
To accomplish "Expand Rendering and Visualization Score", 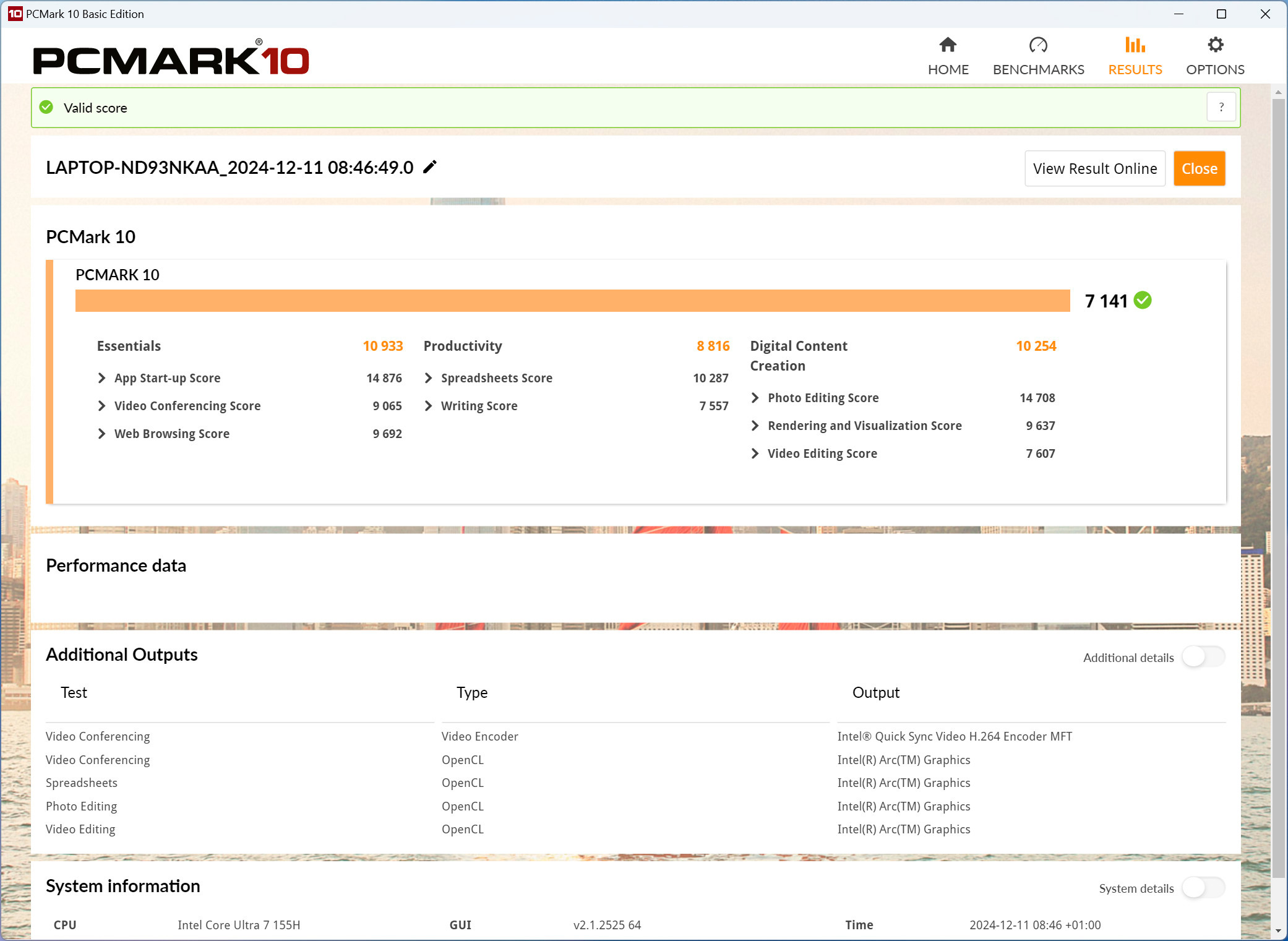I will point(755,426).
